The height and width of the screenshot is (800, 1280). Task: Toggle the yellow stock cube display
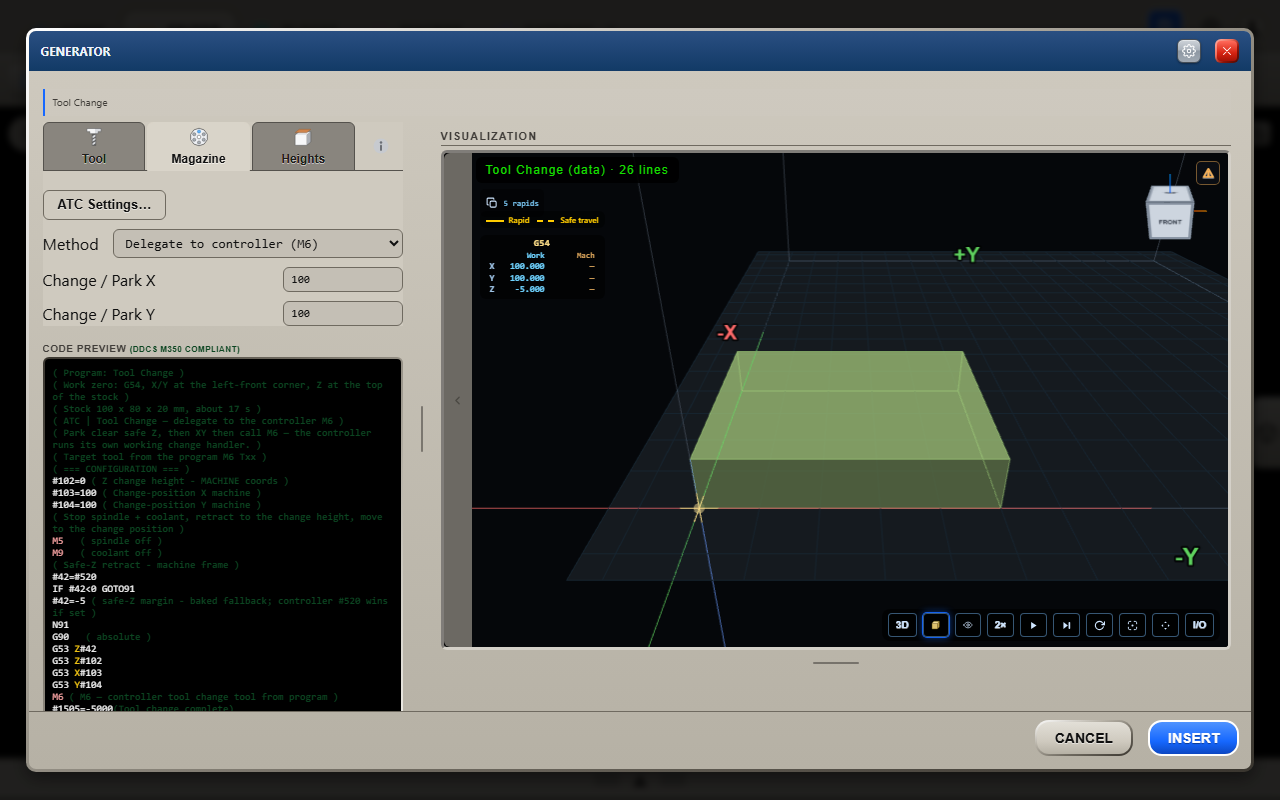tap(936, 625)
